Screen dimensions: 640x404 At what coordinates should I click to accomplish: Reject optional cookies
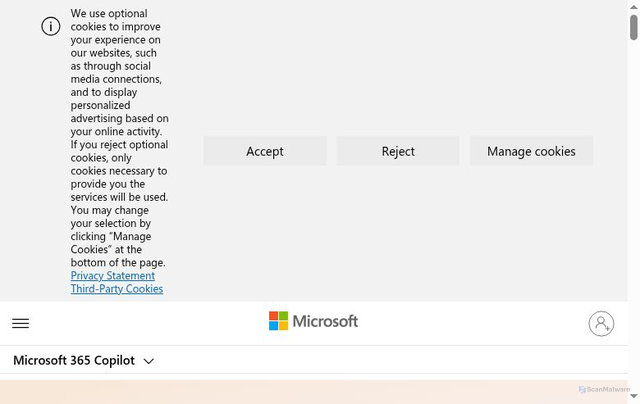click(398, 151)
